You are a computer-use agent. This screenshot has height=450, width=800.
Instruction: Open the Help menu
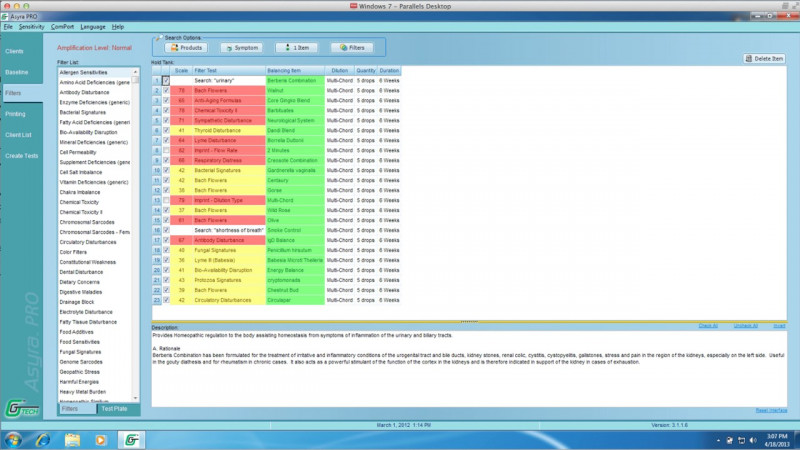pyautogui.click(x=118, y=27)
